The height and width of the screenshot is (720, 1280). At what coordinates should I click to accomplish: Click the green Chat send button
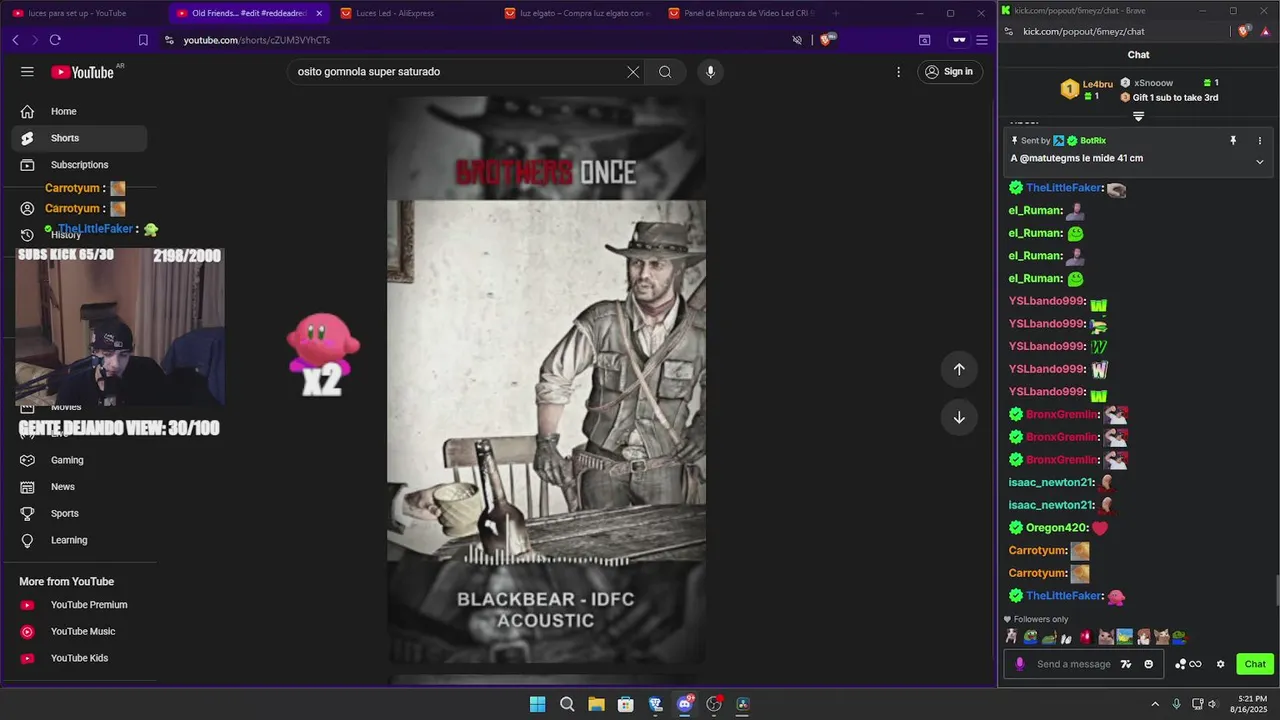[x=1255, y=664]
